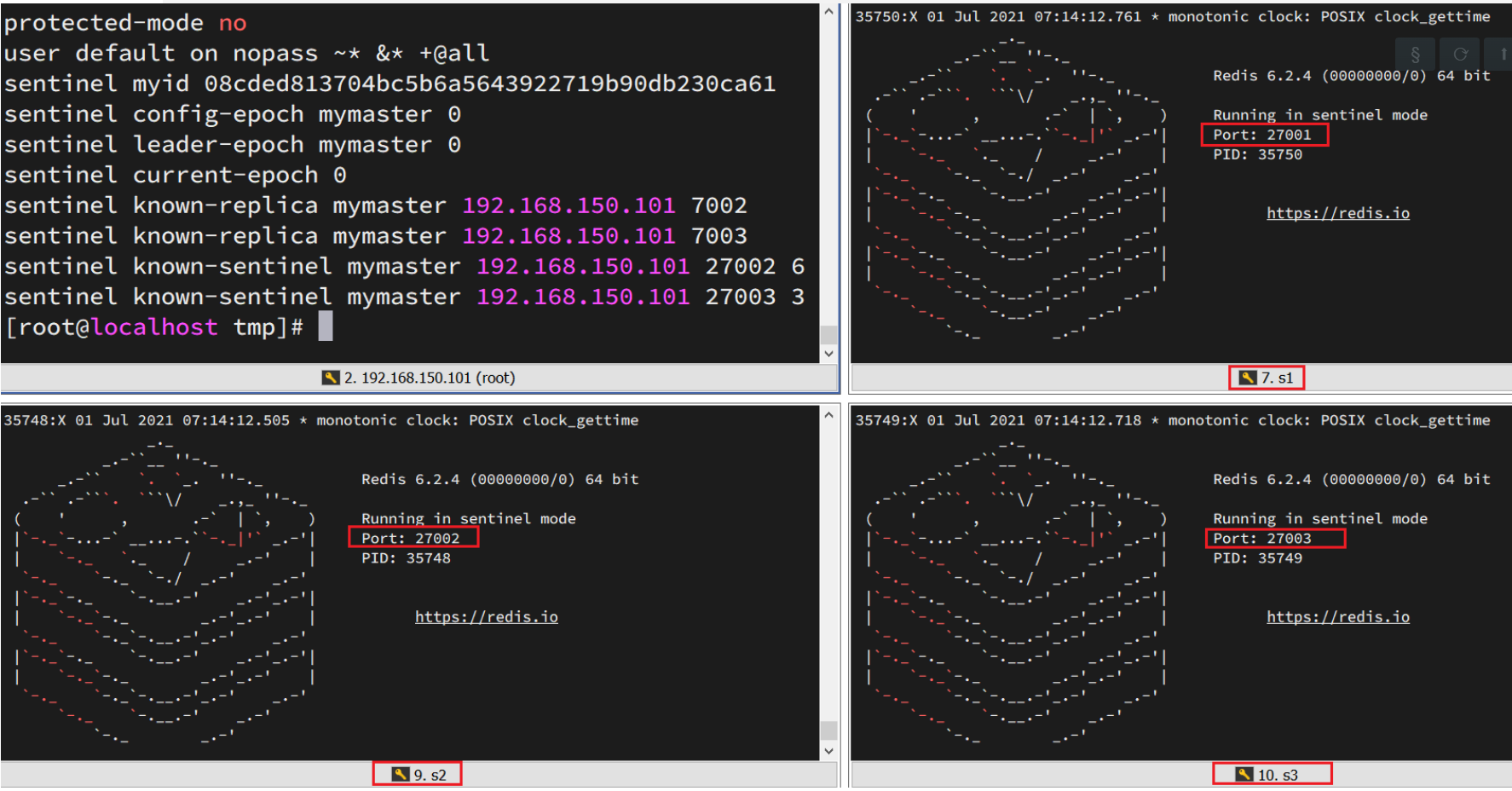This screenshot has height=791, width=1512.
Task: Click the section-sign (§) overlay icon in s1 terminal
Action: tap(1415, 55)
